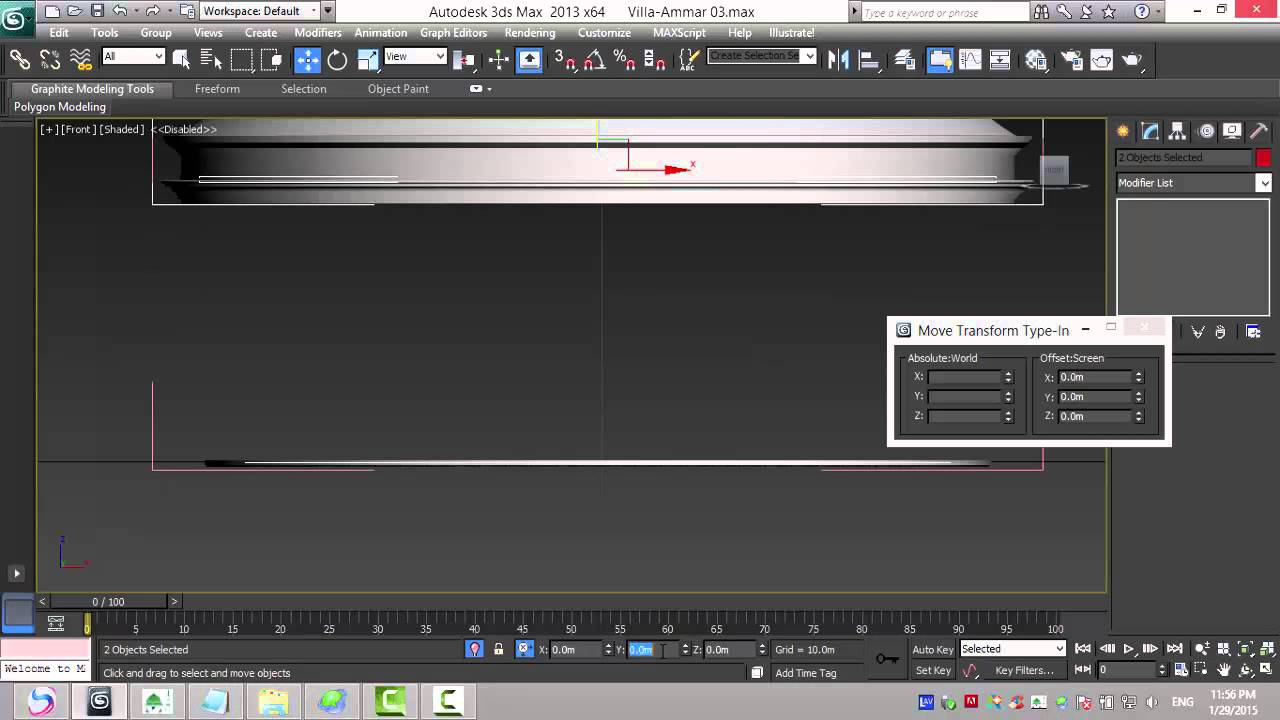Viewport: 1280px width, 720px height.
Task: Click the Set Key button
Action: pyautogui.click(x=933, y=671)
